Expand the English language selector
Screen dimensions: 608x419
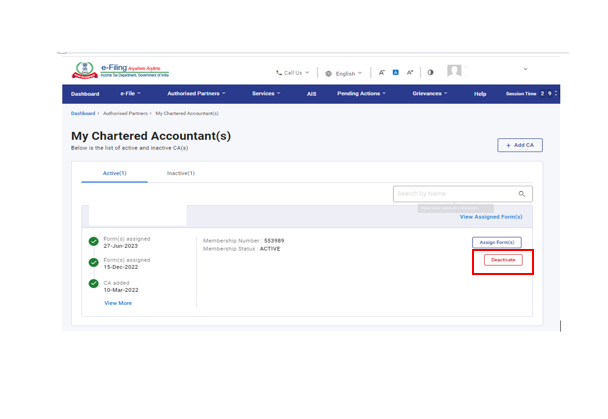click(x=343, y=73)
